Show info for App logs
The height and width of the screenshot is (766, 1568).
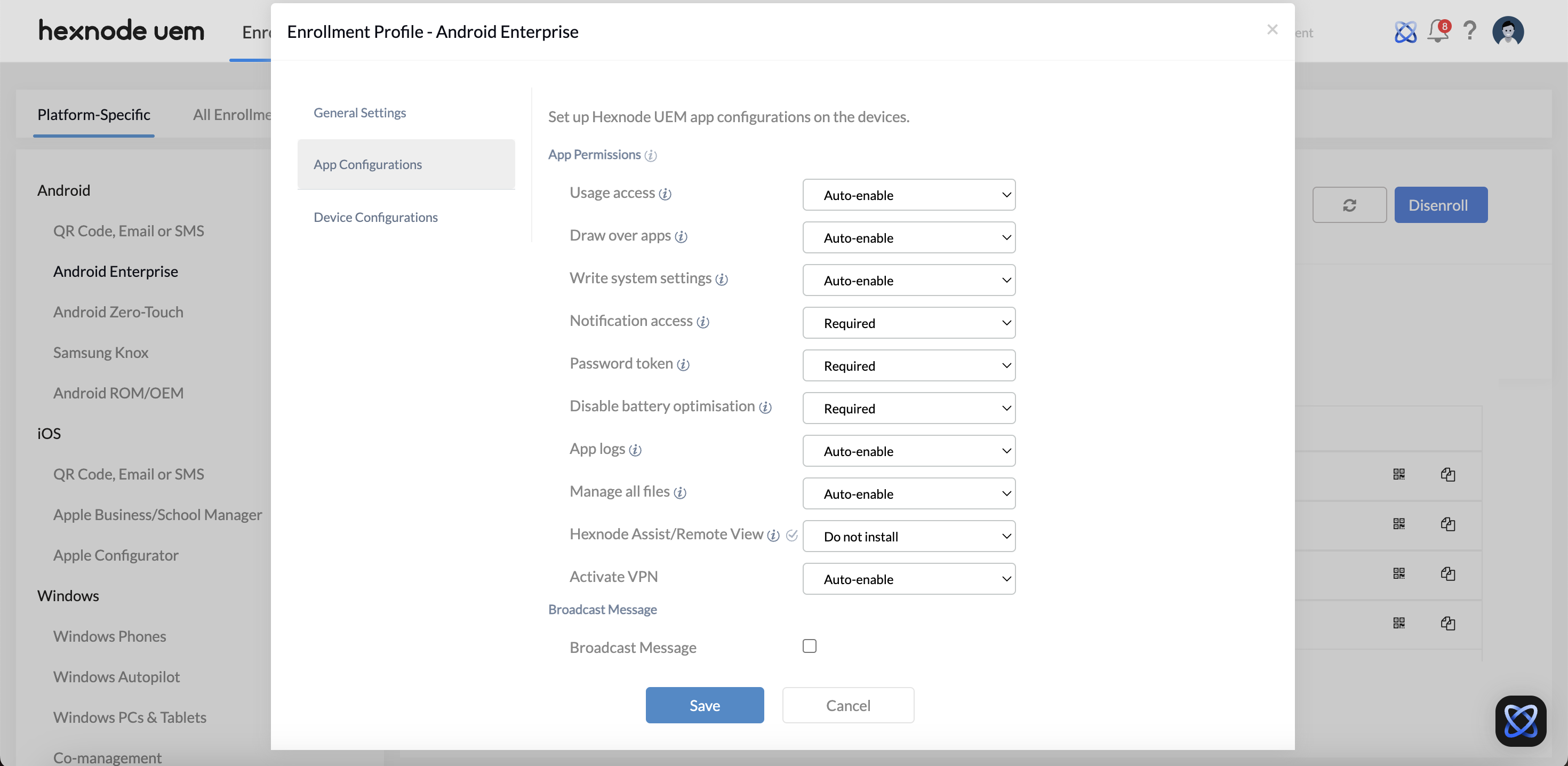pyautogui.click(x=636, y=449)
